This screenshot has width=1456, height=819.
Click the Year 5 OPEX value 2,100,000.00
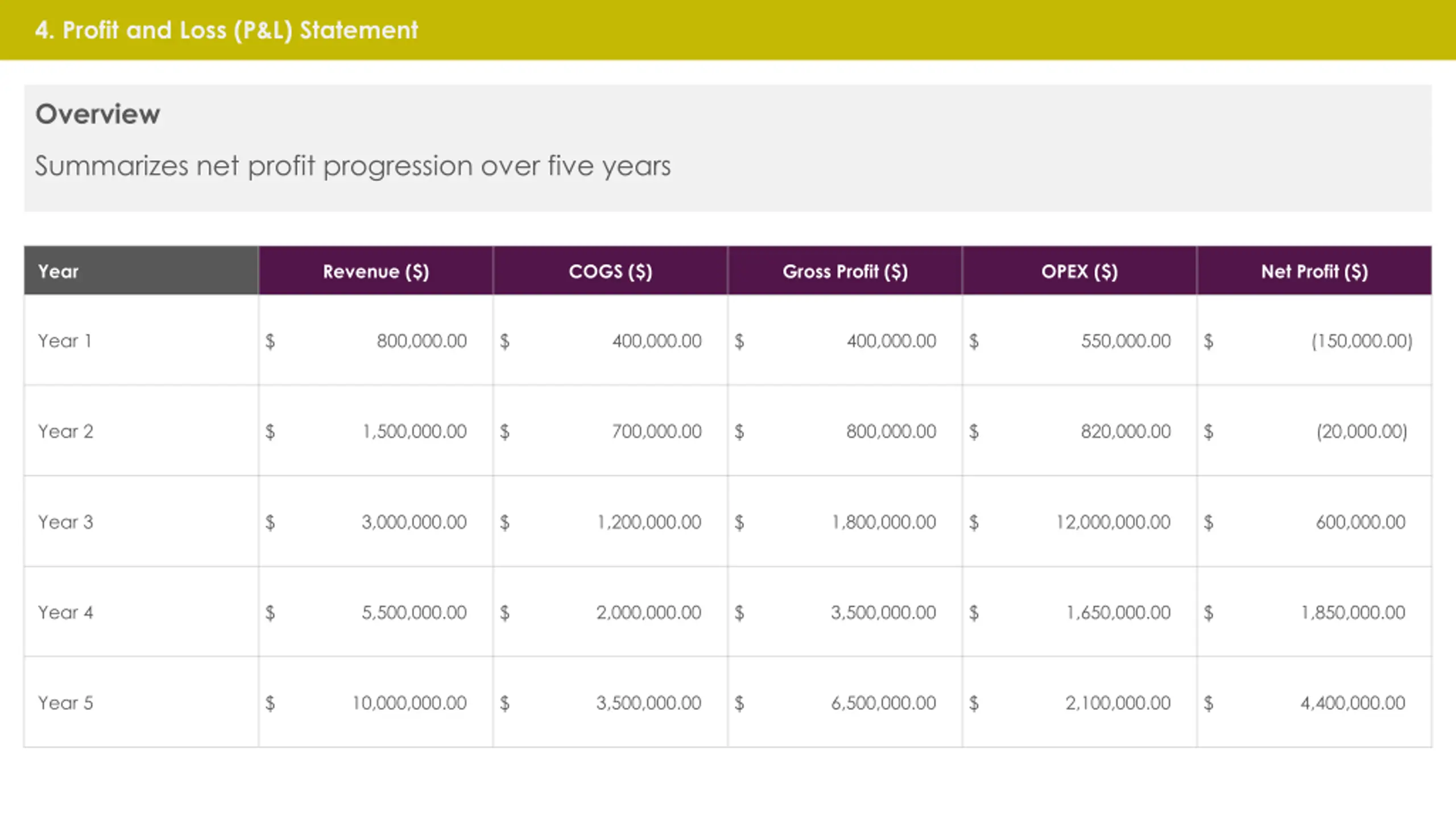1118,702
